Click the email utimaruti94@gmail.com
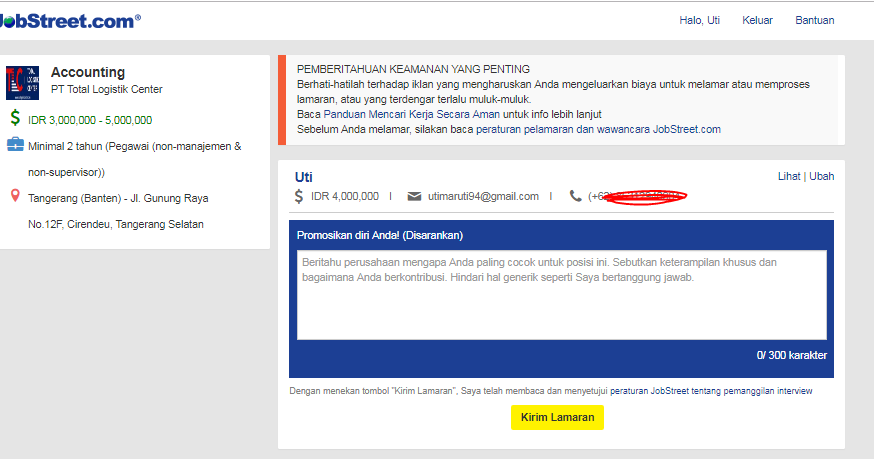Screen dimensions: 874x459 [483, 196]
